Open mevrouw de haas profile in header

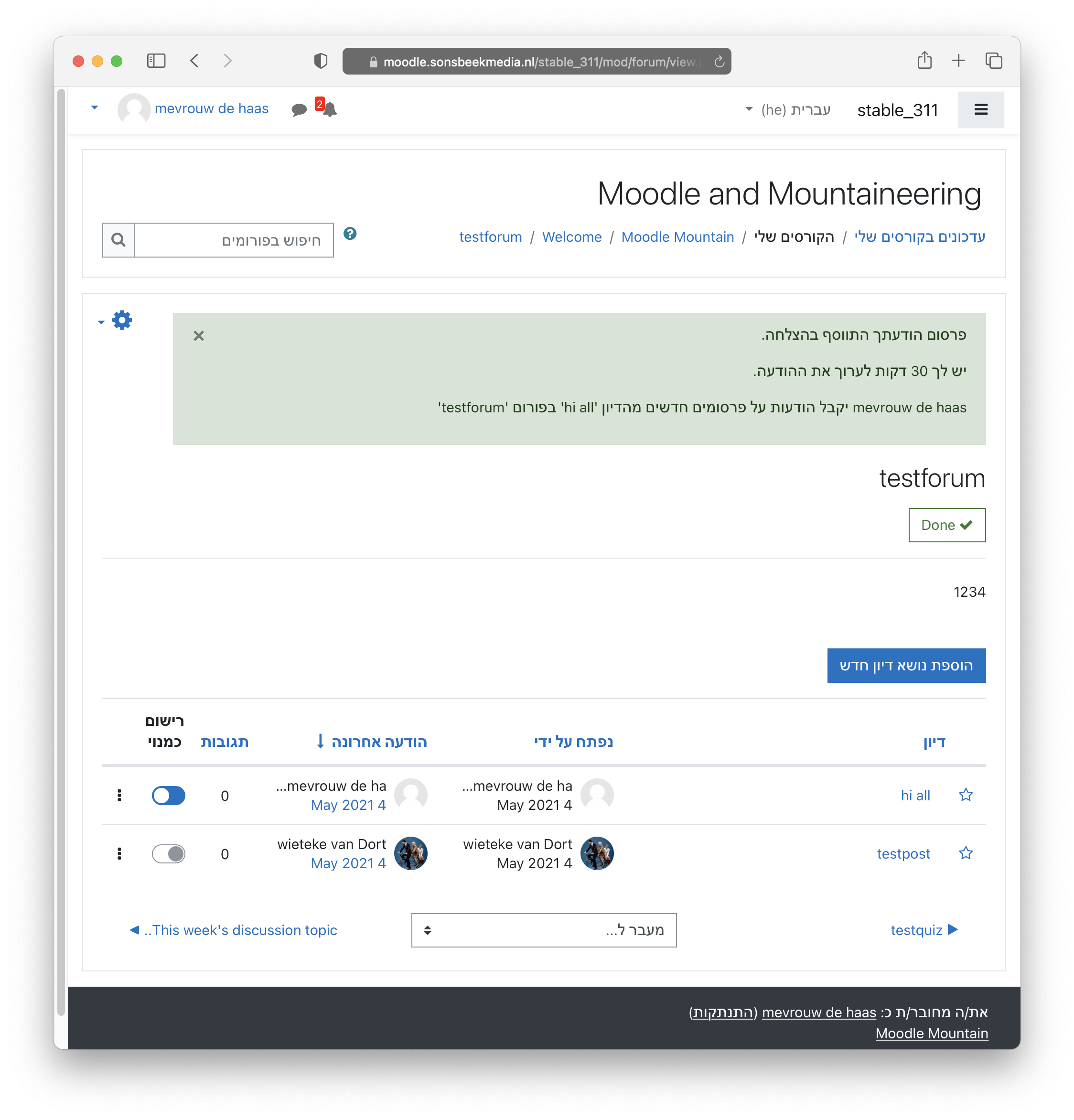pyautogui.click(x=211, y=108)
